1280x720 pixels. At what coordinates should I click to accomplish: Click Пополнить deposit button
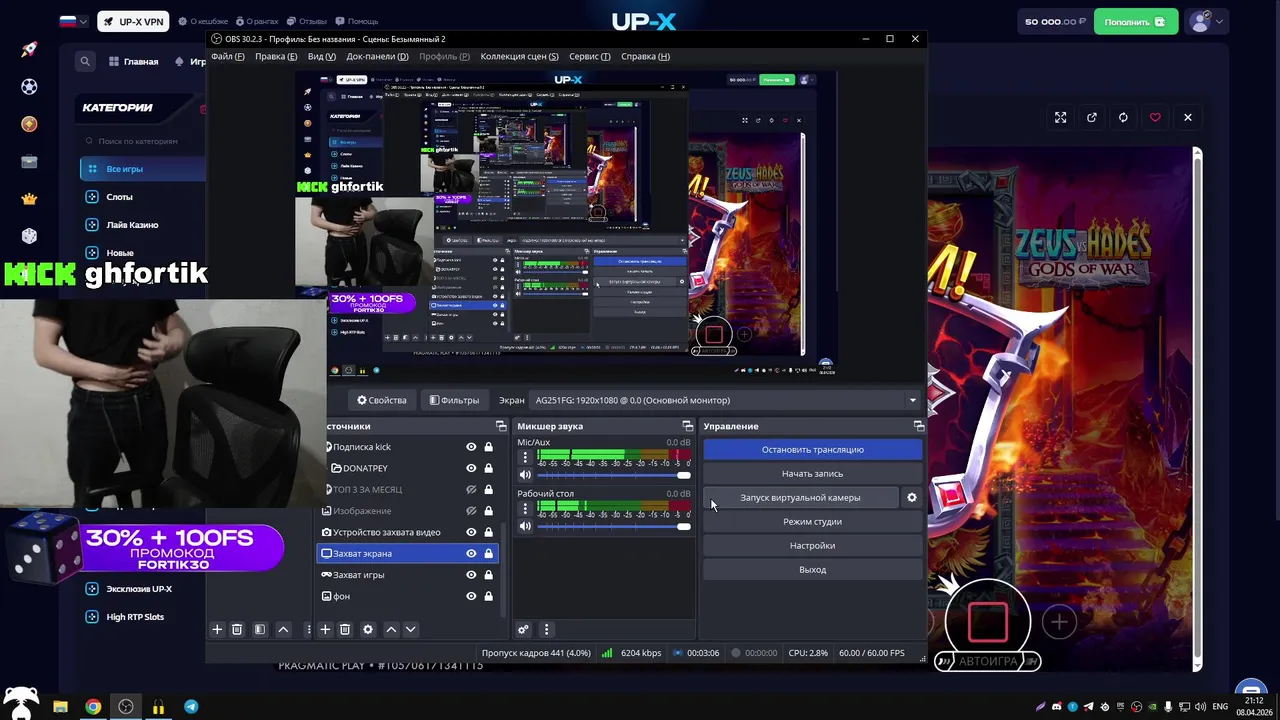[1136, 21]
